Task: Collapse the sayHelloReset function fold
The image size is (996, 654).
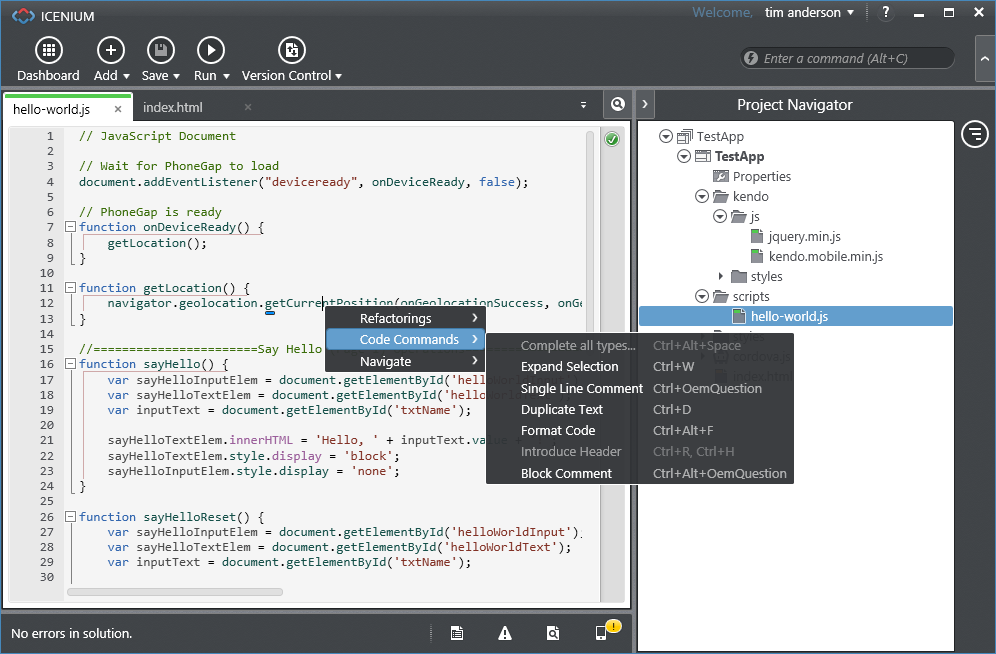Action: tap(71, 517)
